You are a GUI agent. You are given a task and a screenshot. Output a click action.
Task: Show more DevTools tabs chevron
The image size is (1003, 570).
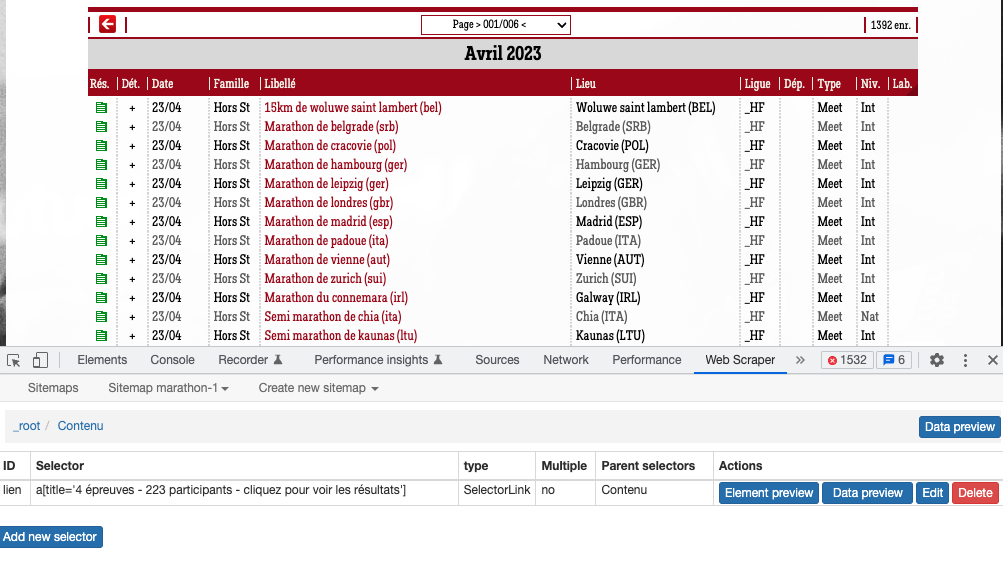800,360
